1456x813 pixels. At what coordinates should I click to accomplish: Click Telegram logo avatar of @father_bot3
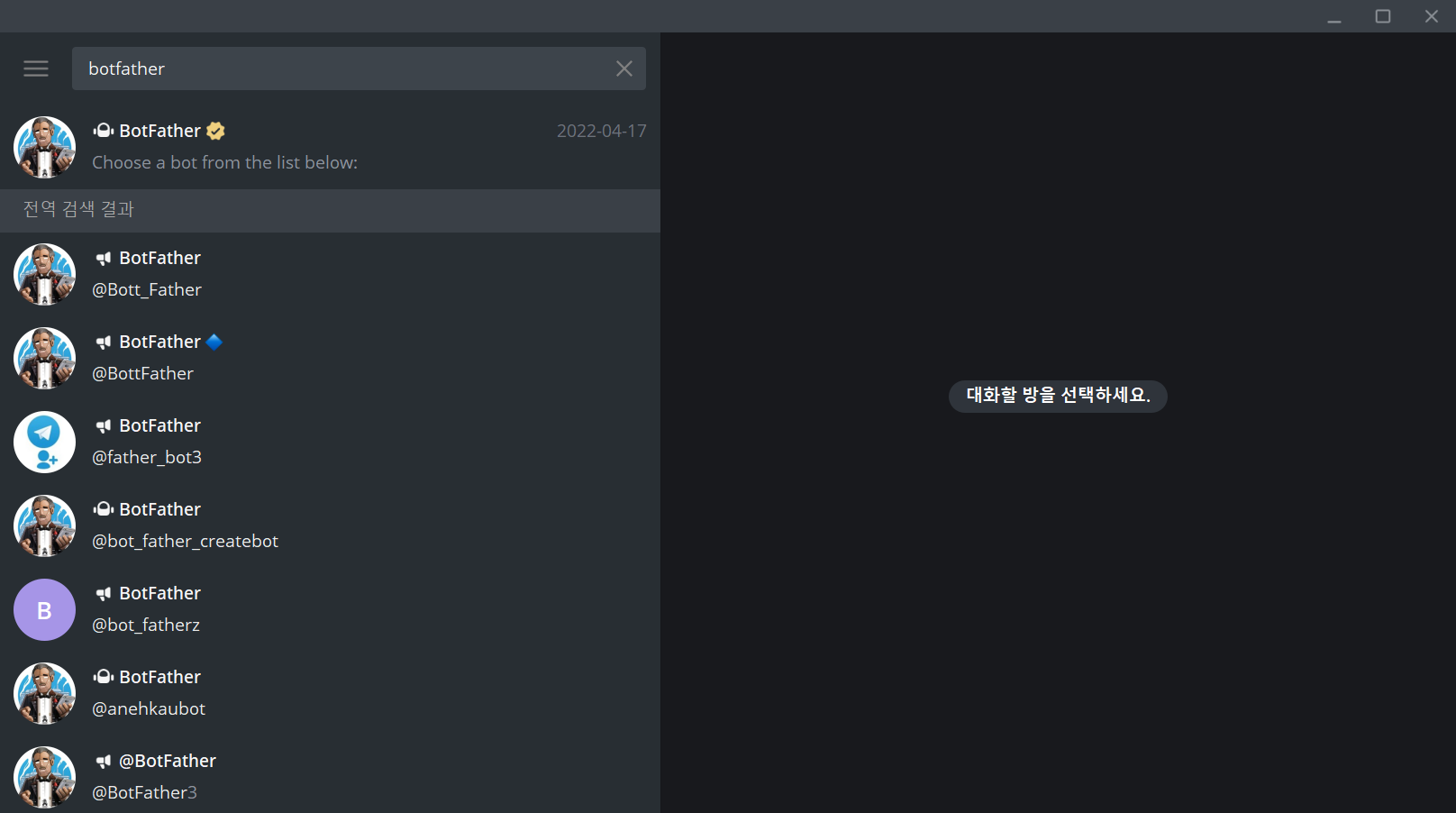pyautogui.click(x=44, y=442)
